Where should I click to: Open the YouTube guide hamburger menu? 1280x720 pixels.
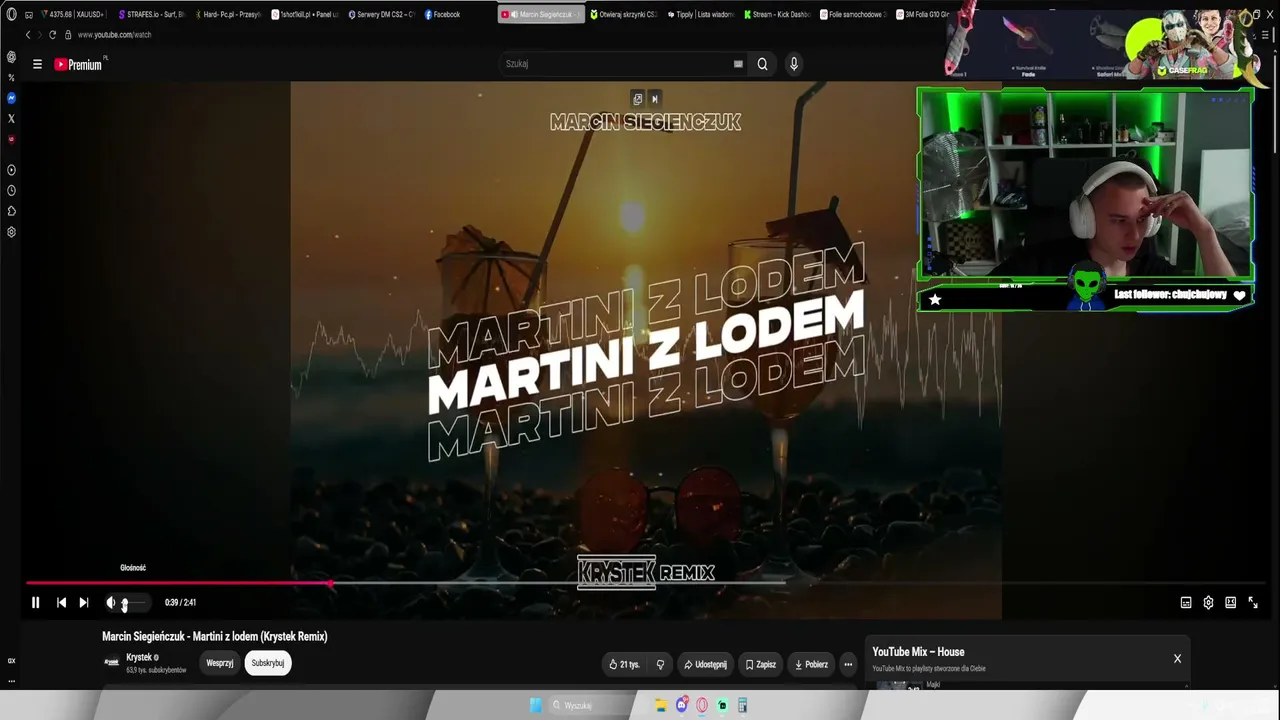pos(37,64)
